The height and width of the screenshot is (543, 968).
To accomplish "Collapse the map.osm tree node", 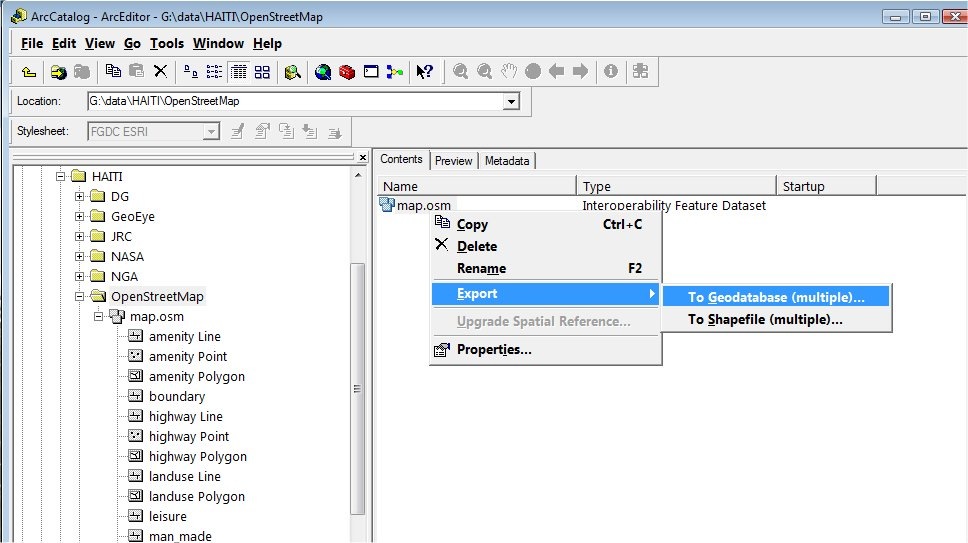I will pos(98,317).
